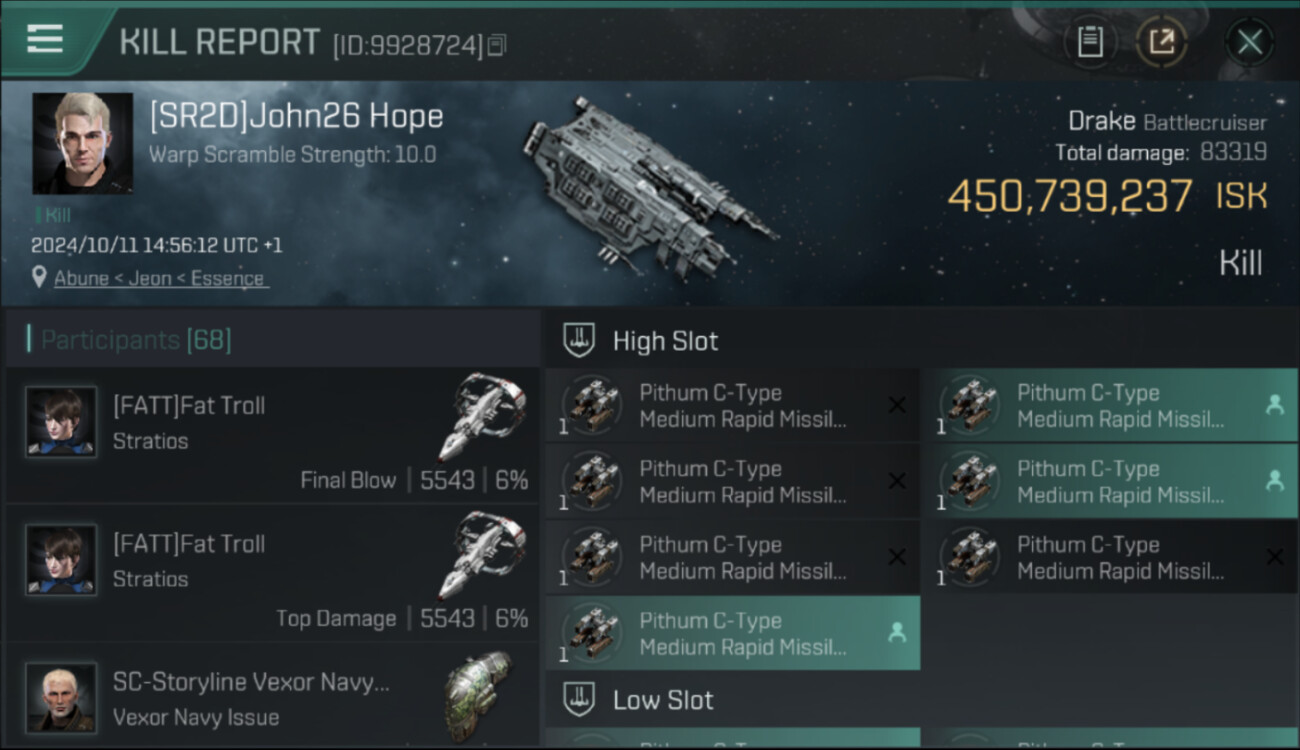Select first Pithum C-Type missile launcher
This screenshot has height=750, width=1300.
[731, 405]
